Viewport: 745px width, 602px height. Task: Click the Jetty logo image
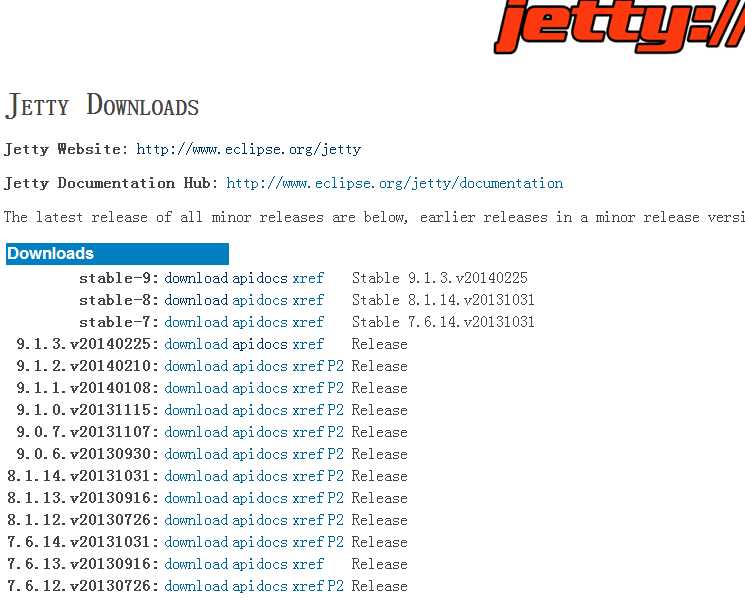(x=620, y=26)
